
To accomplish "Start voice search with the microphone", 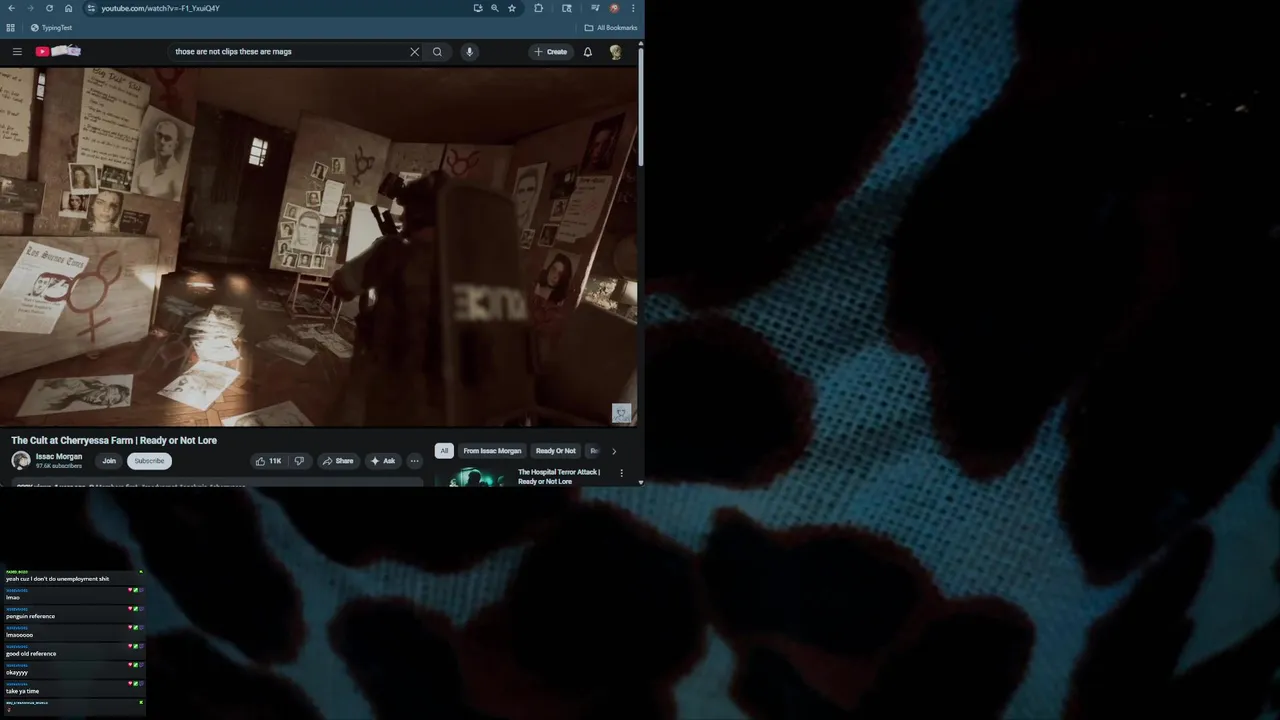I will [469, 51].
